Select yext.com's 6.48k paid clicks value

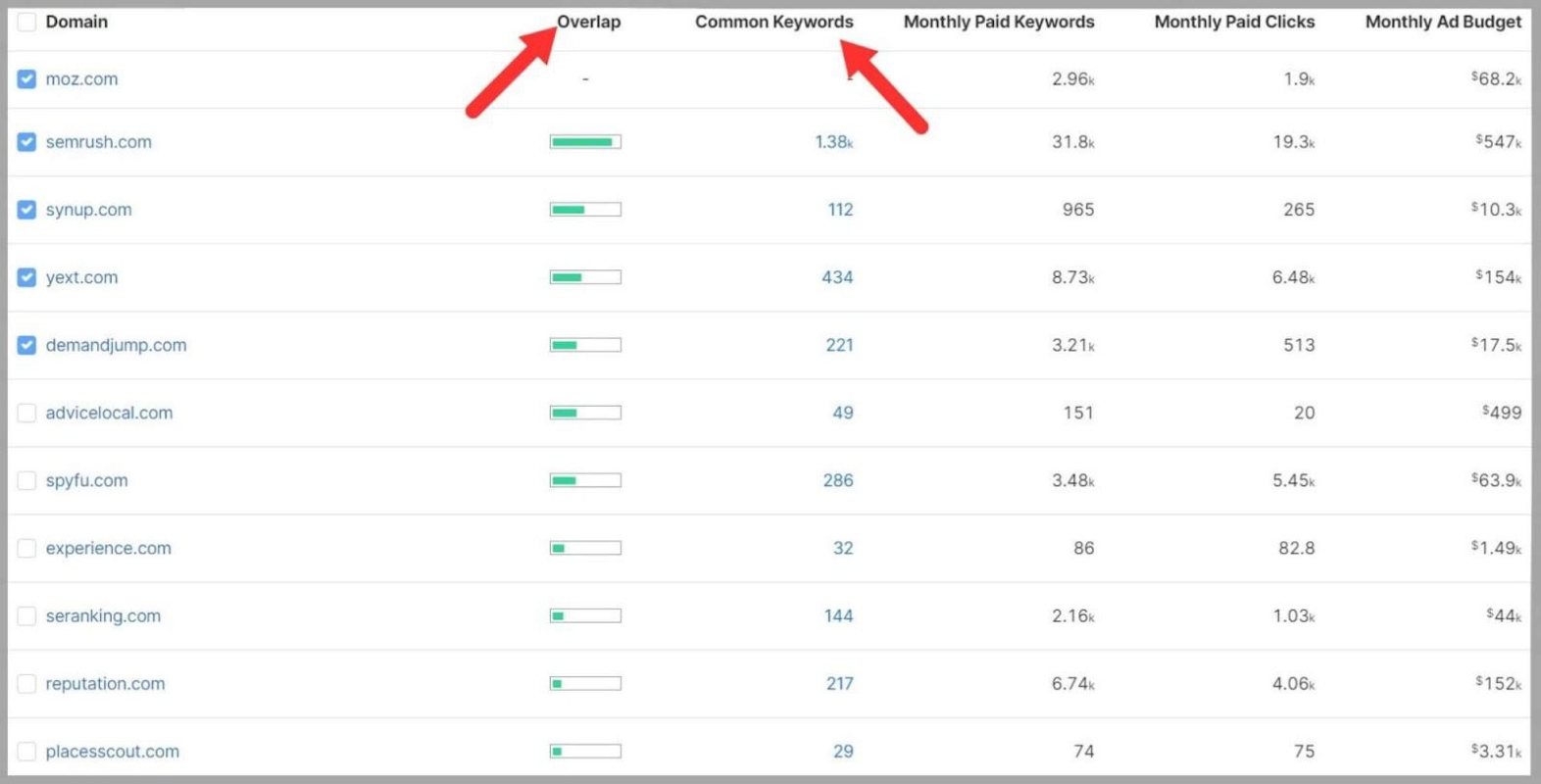(x=1293, y=277)
